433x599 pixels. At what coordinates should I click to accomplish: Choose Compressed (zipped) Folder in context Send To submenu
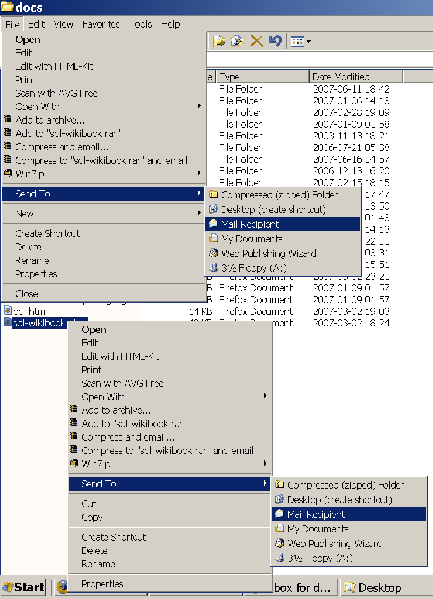[349, 485]
